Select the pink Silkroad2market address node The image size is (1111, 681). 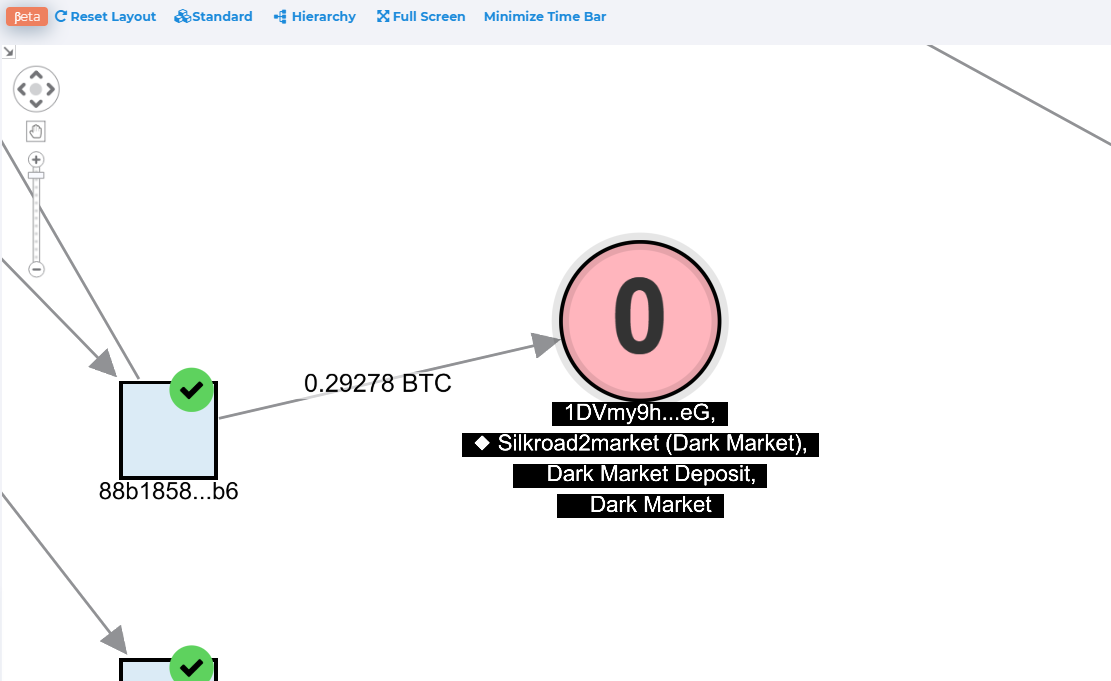(640, 321)
